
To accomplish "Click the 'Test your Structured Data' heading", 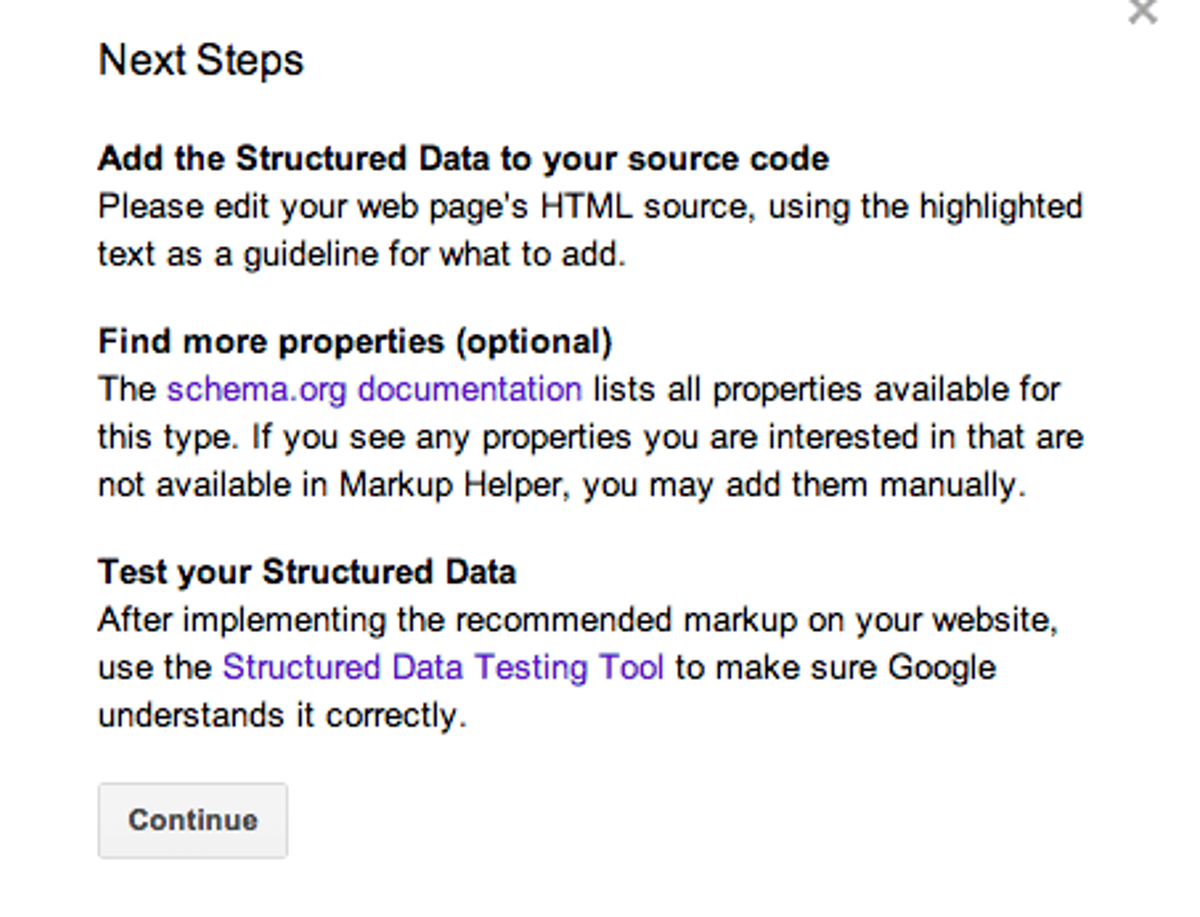I will click(x=307, y=573).
